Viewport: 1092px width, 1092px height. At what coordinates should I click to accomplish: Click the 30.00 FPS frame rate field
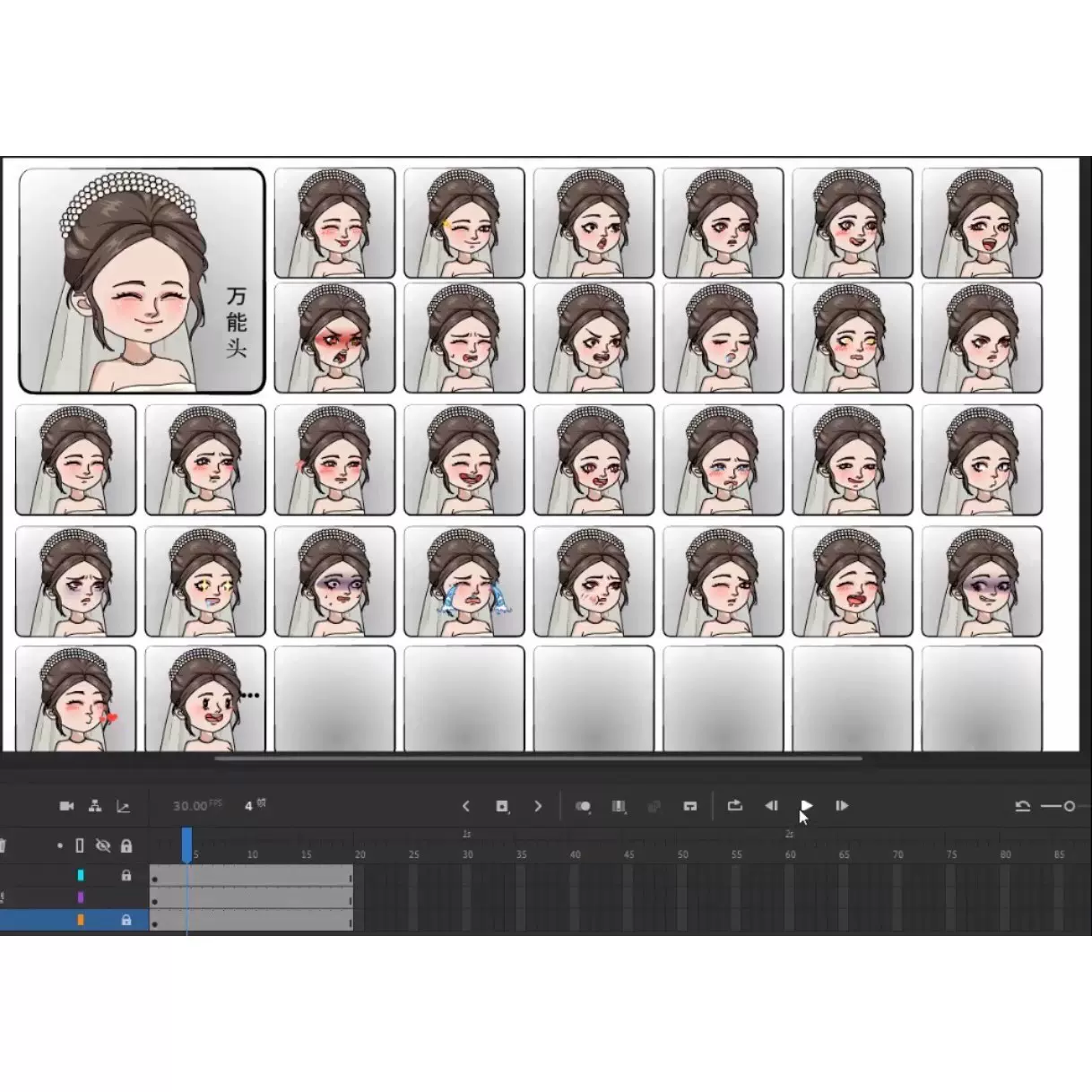click(x=190, y=806)
